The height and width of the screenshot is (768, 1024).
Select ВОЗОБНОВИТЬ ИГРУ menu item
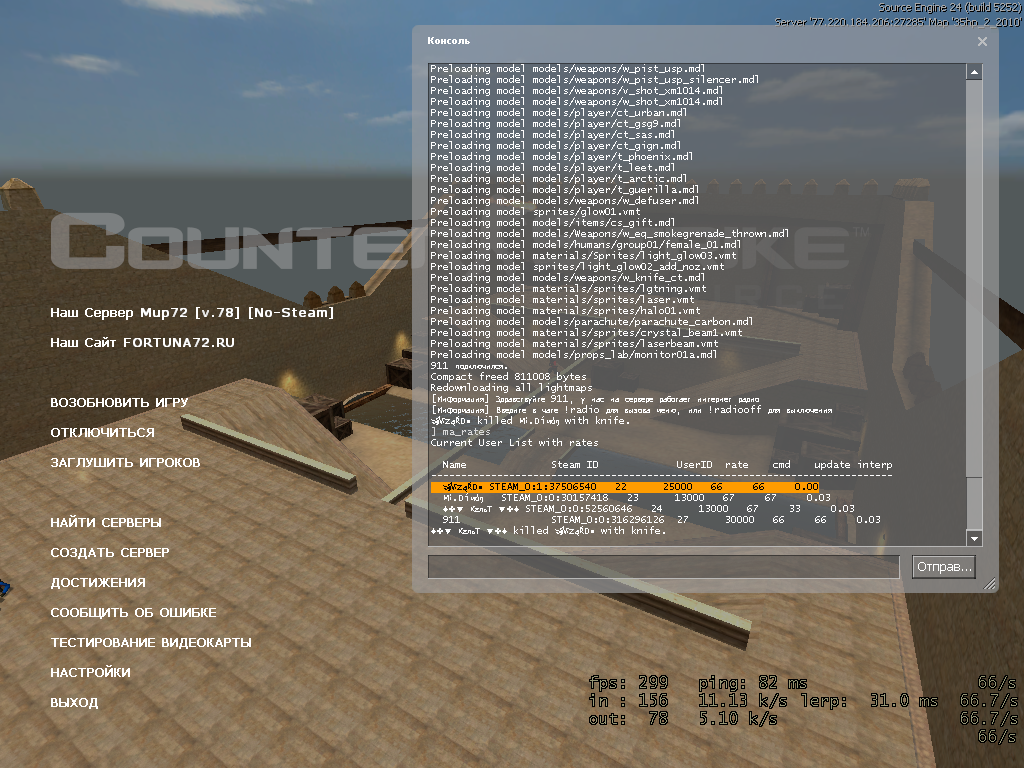tap(119, 402)
